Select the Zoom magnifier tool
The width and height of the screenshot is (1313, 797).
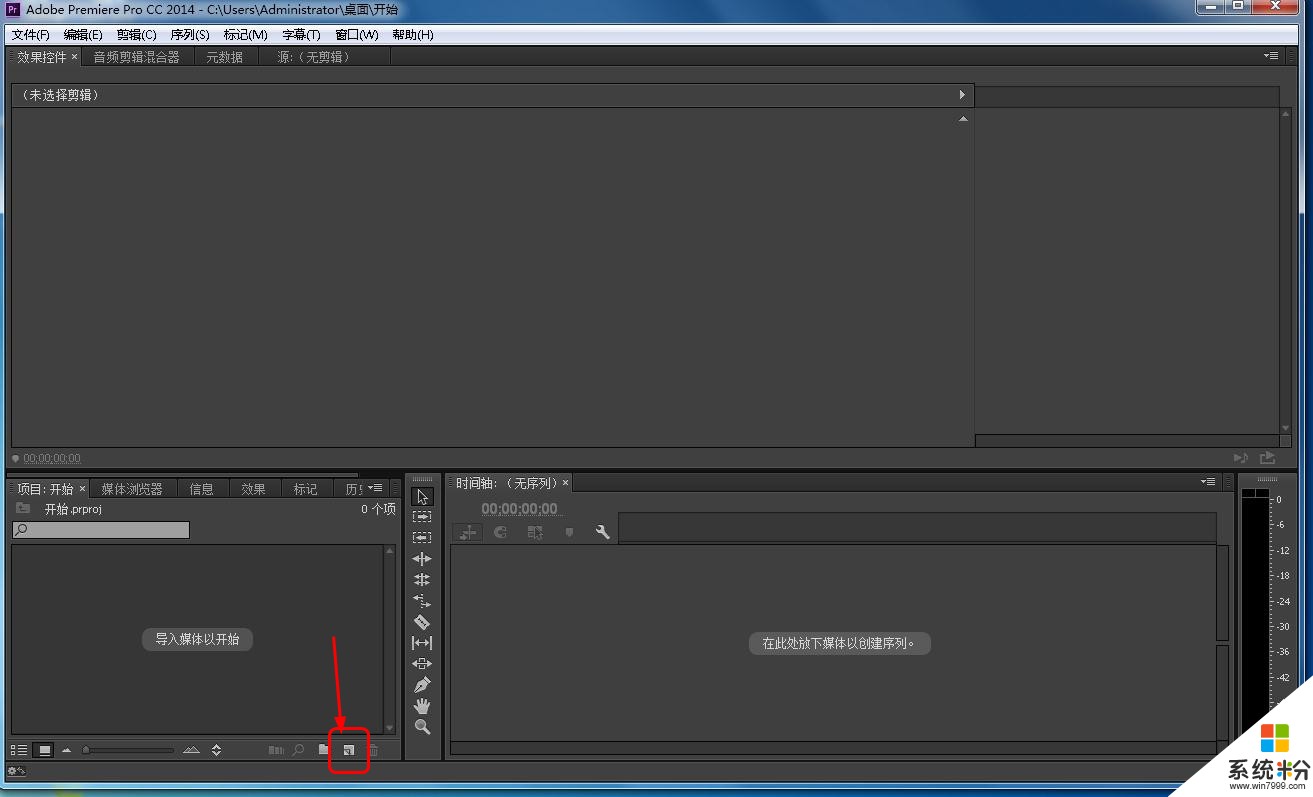(x=422, y=727)
